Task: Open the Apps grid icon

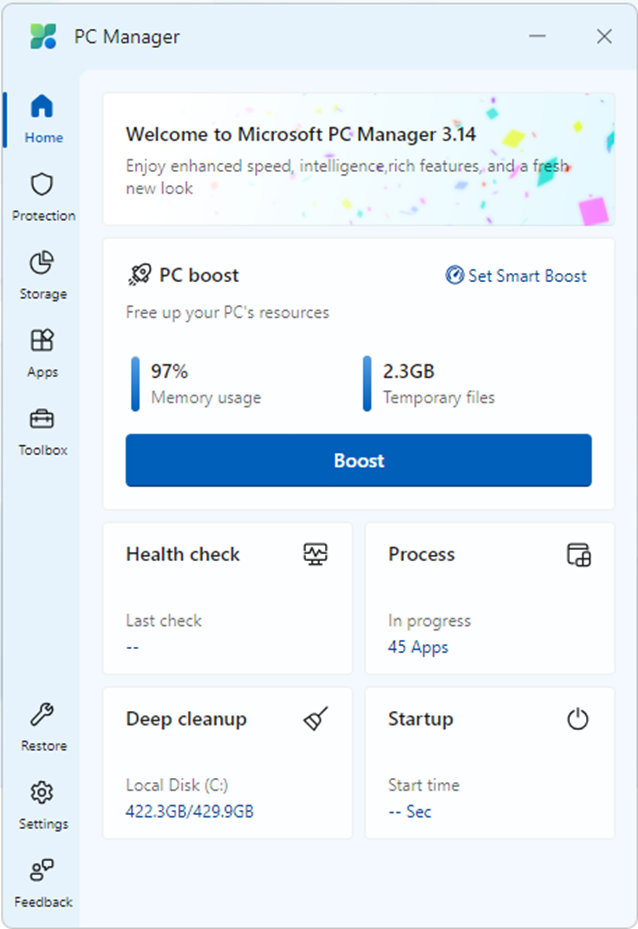Action: click(42, 341)
